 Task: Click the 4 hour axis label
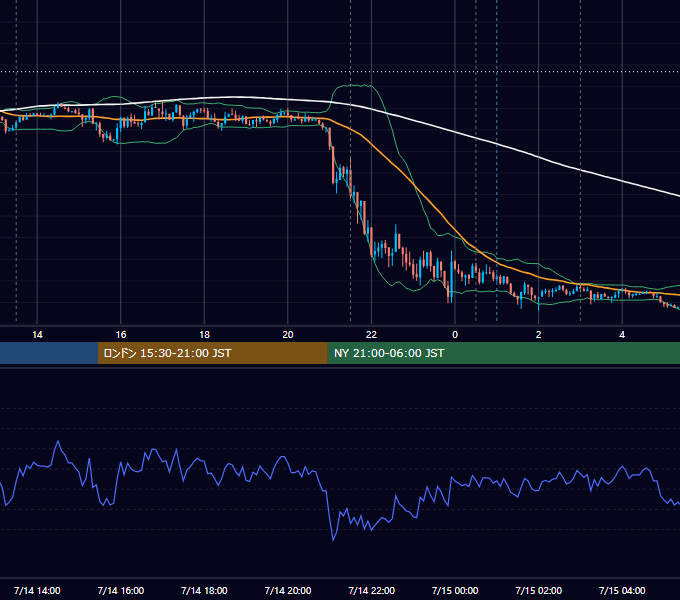coord(622,335)
